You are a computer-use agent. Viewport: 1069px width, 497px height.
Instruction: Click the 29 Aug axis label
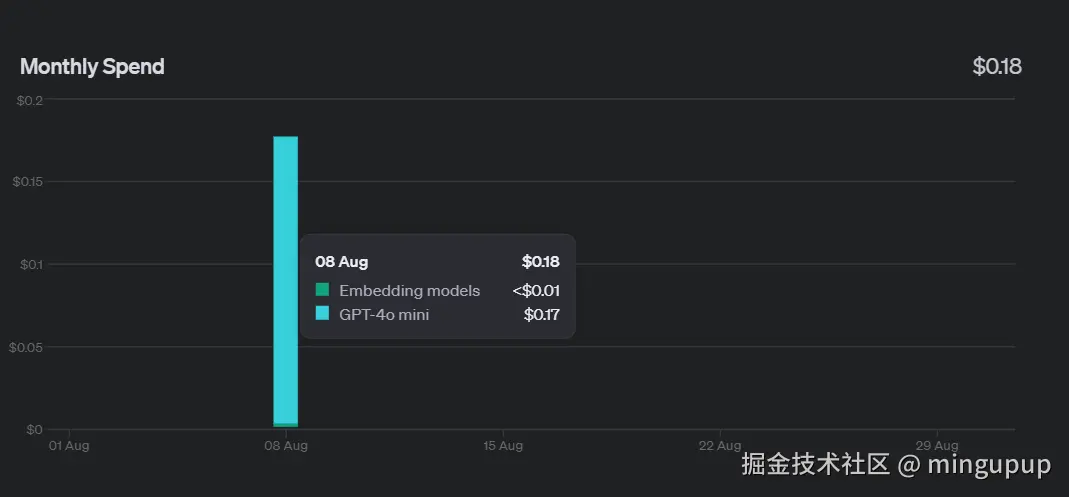tap(937, 446)
